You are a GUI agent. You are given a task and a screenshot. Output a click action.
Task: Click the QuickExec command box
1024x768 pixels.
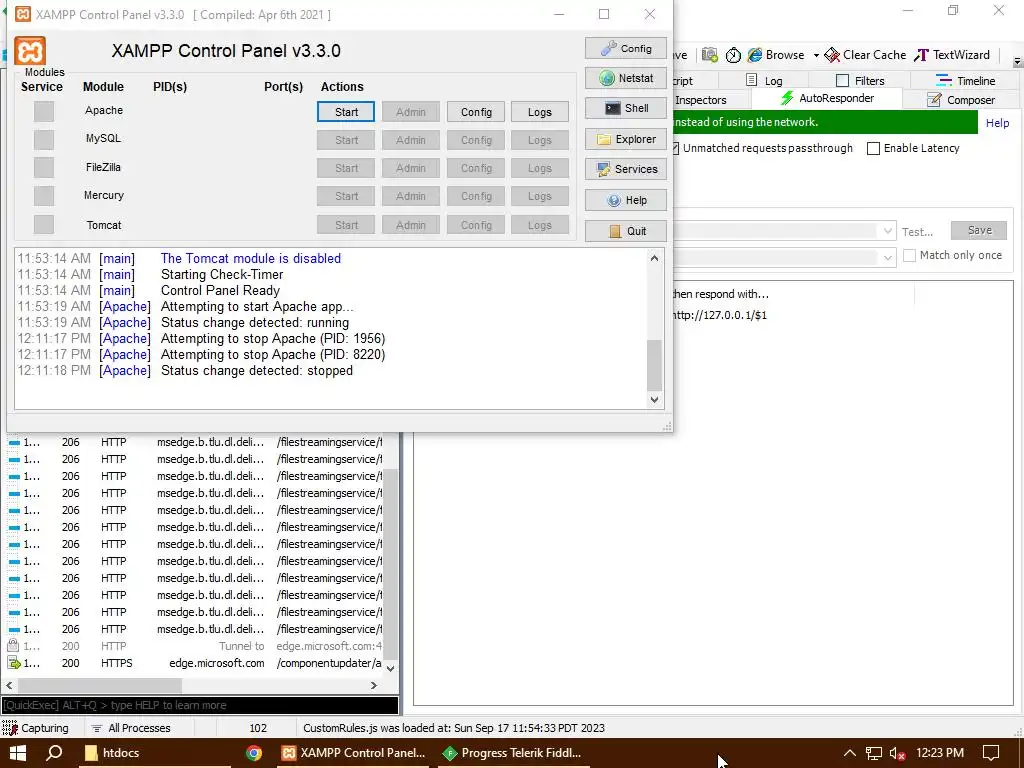point(200,705)
